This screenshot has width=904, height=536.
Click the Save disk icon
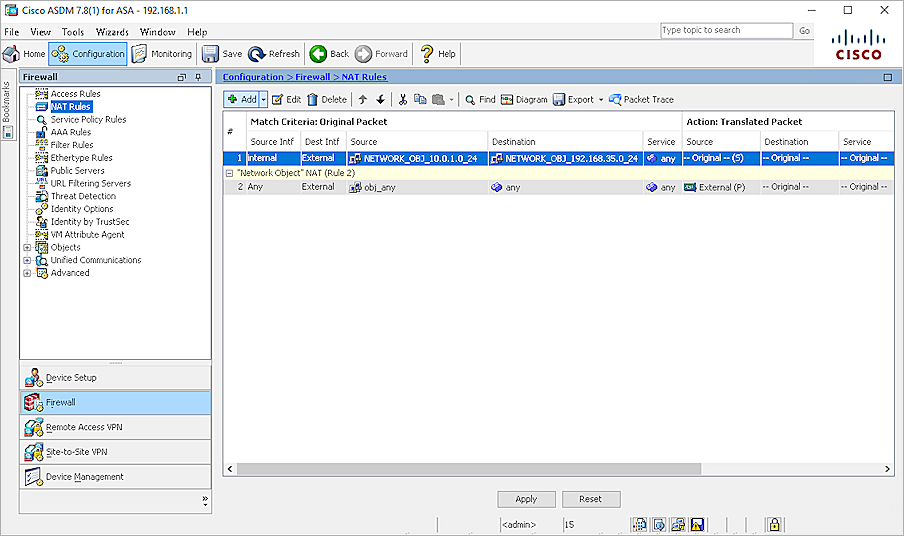coord(211,54)
